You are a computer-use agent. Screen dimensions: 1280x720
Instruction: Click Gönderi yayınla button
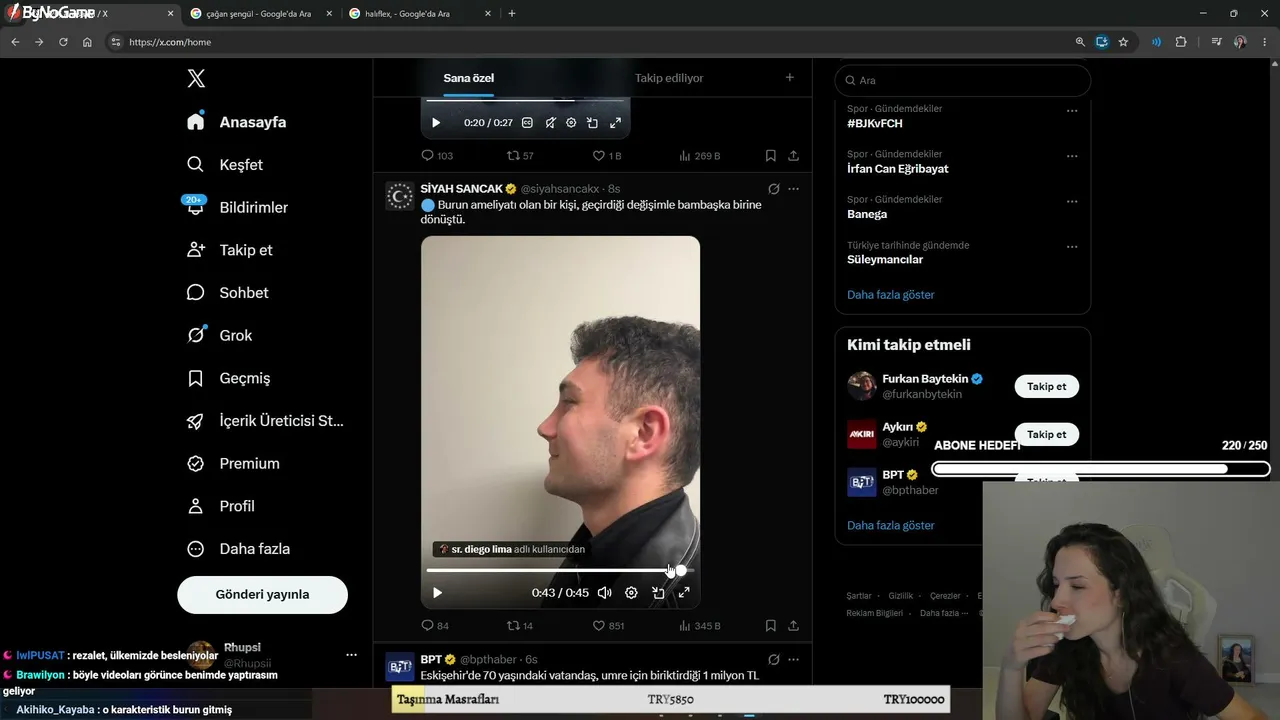click(x=262, y=594)
